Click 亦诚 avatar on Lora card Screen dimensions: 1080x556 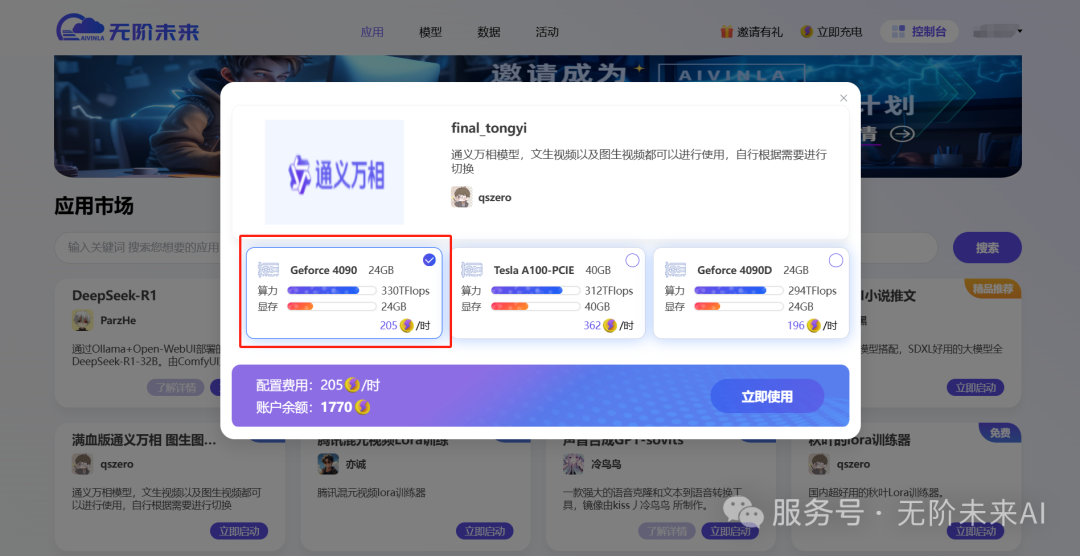point(328,464)
